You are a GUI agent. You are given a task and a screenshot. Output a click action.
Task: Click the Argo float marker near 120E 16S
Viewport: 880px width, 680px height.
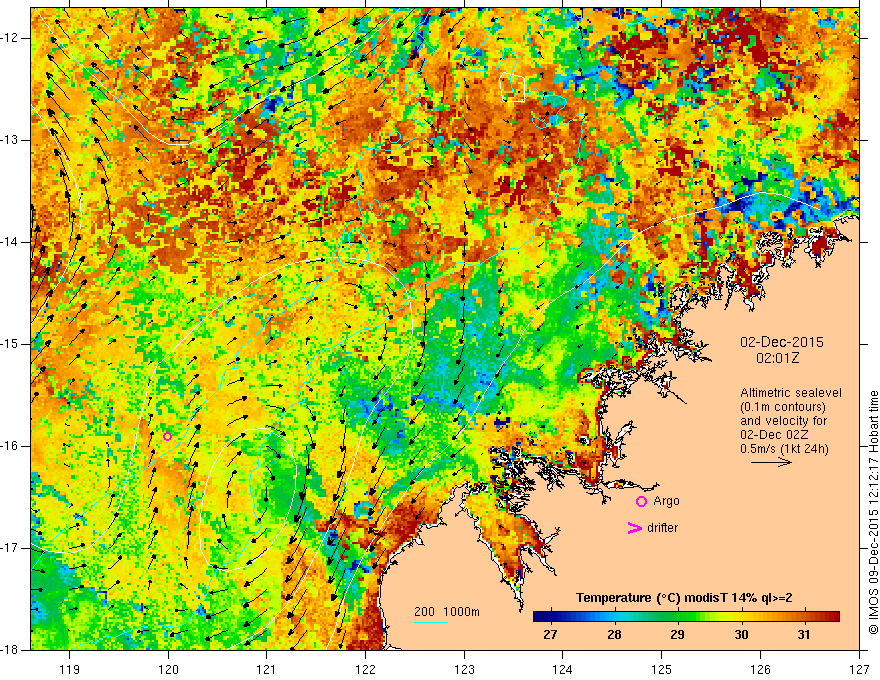pos(167,437)
